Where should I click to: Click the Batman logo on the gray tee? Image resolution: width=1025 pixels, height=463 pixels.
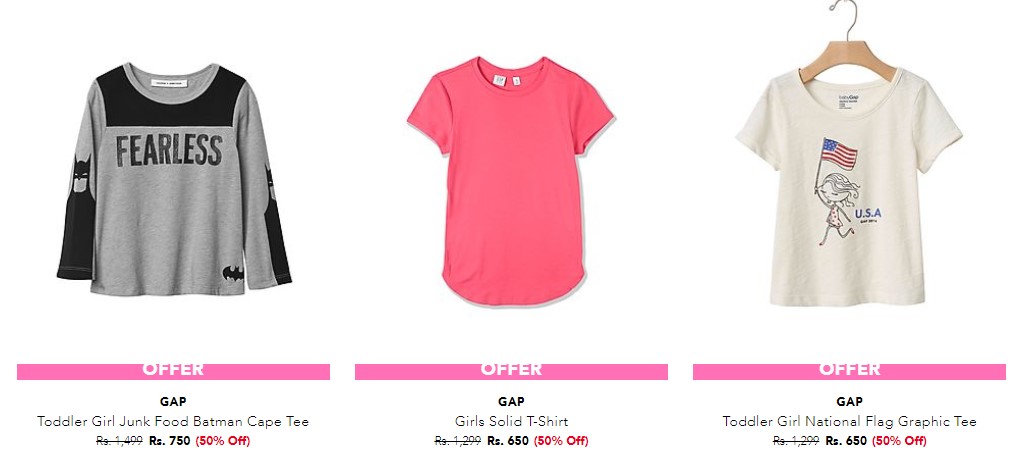coord(233,273)
